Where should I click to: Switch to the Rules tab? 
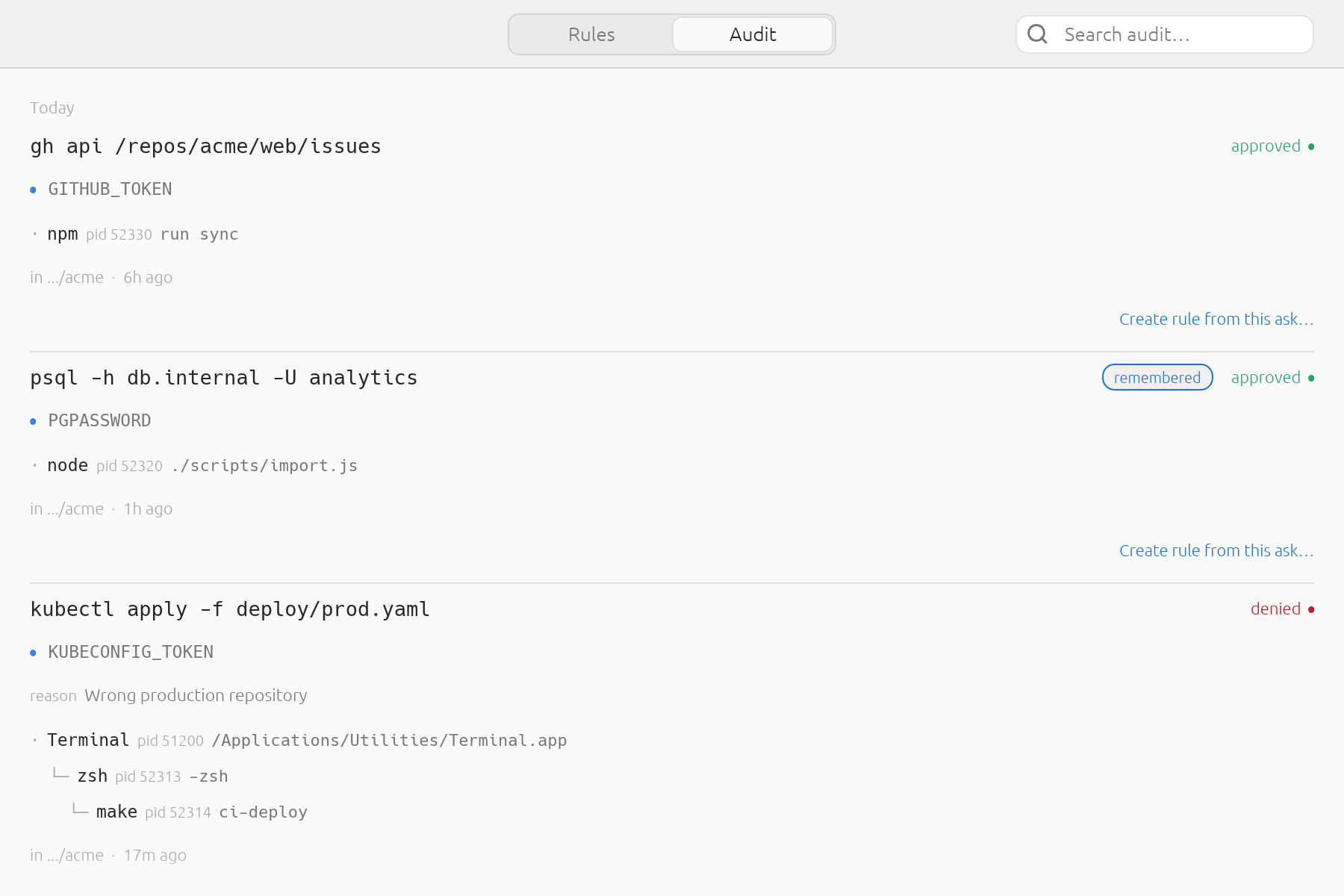click(x=591, y=34)
